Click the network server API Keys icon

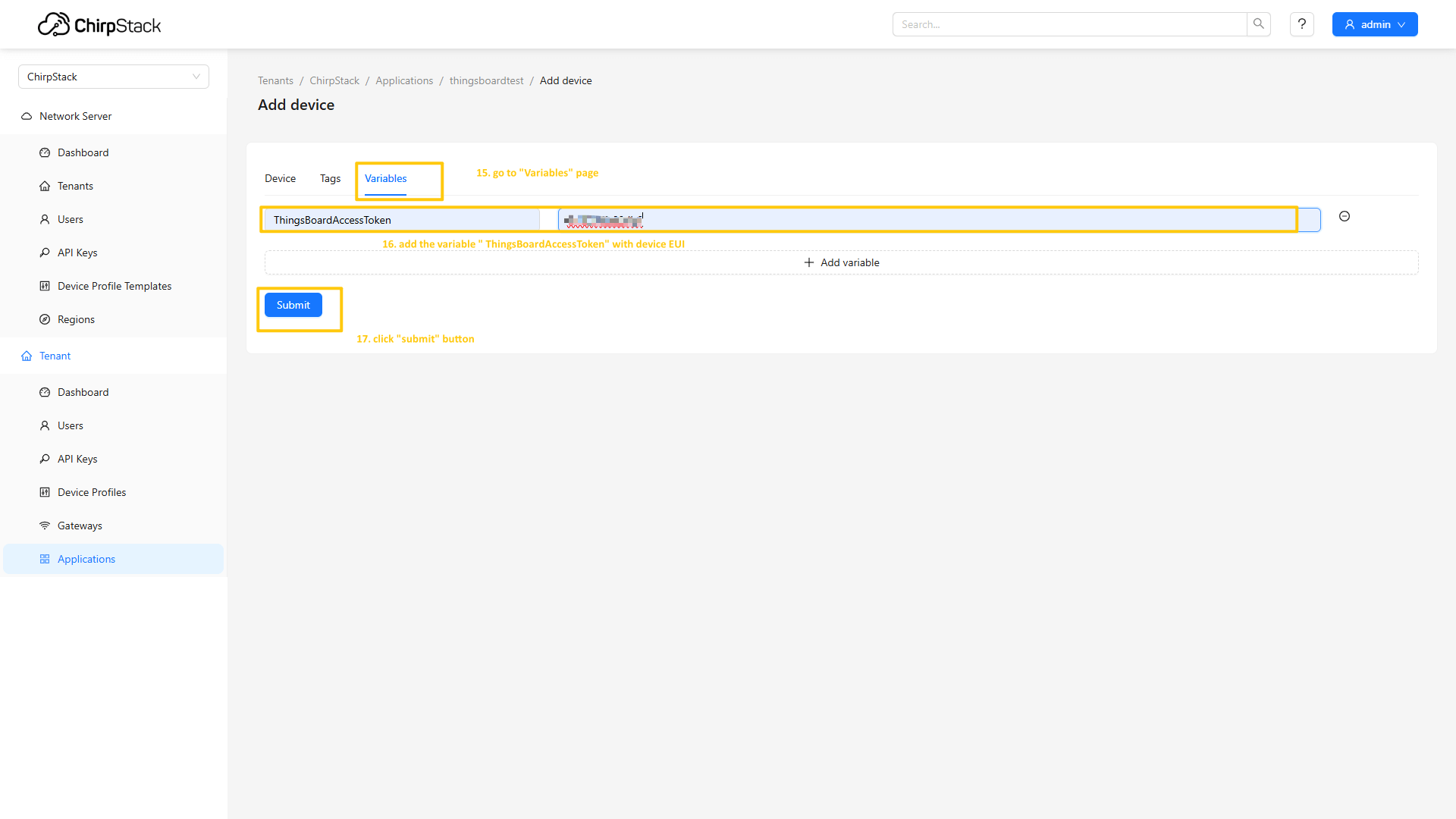[45, 253]
